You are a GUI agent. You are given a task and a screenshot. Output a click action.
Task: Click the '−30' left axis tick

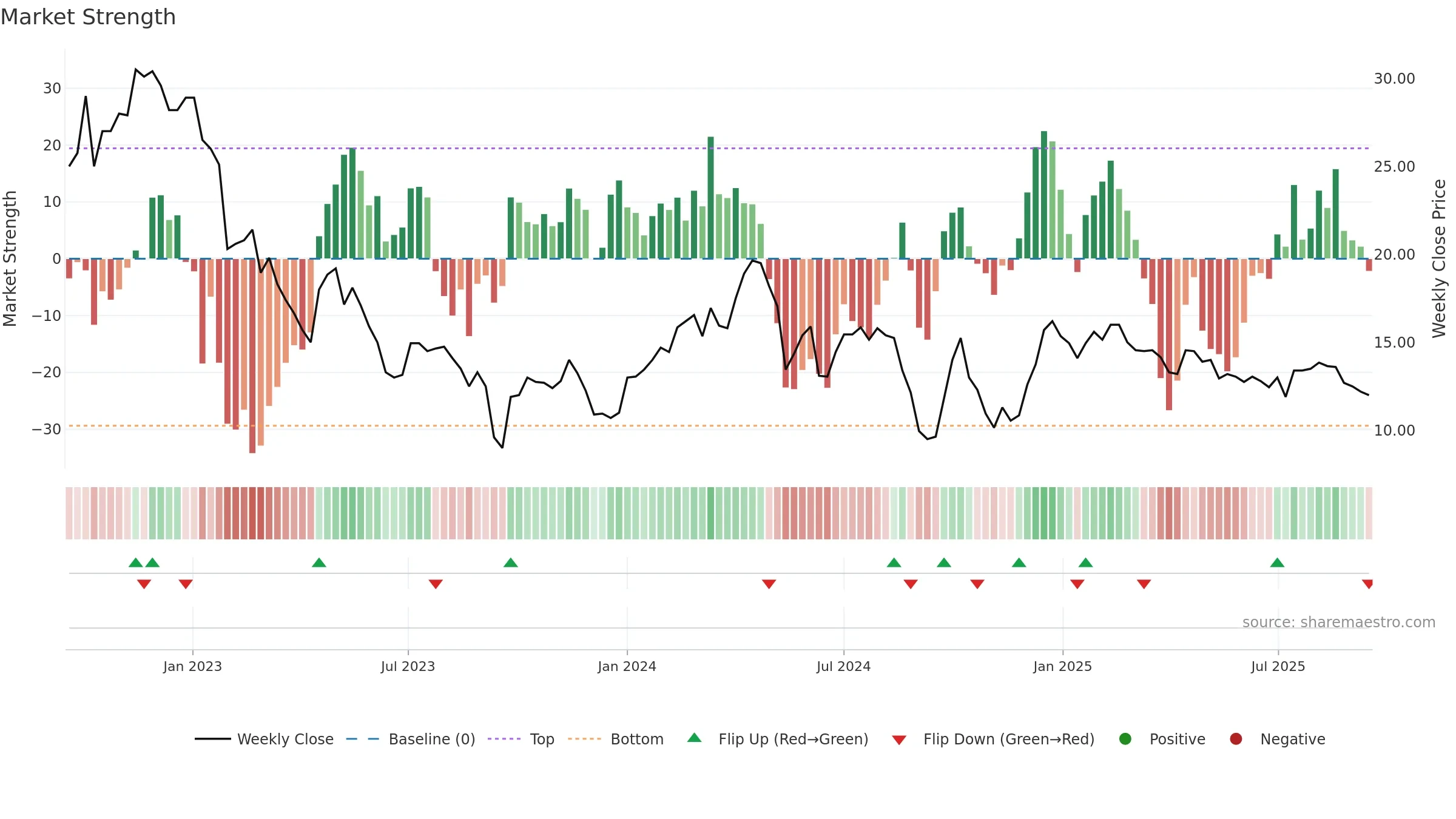point(46,430)
